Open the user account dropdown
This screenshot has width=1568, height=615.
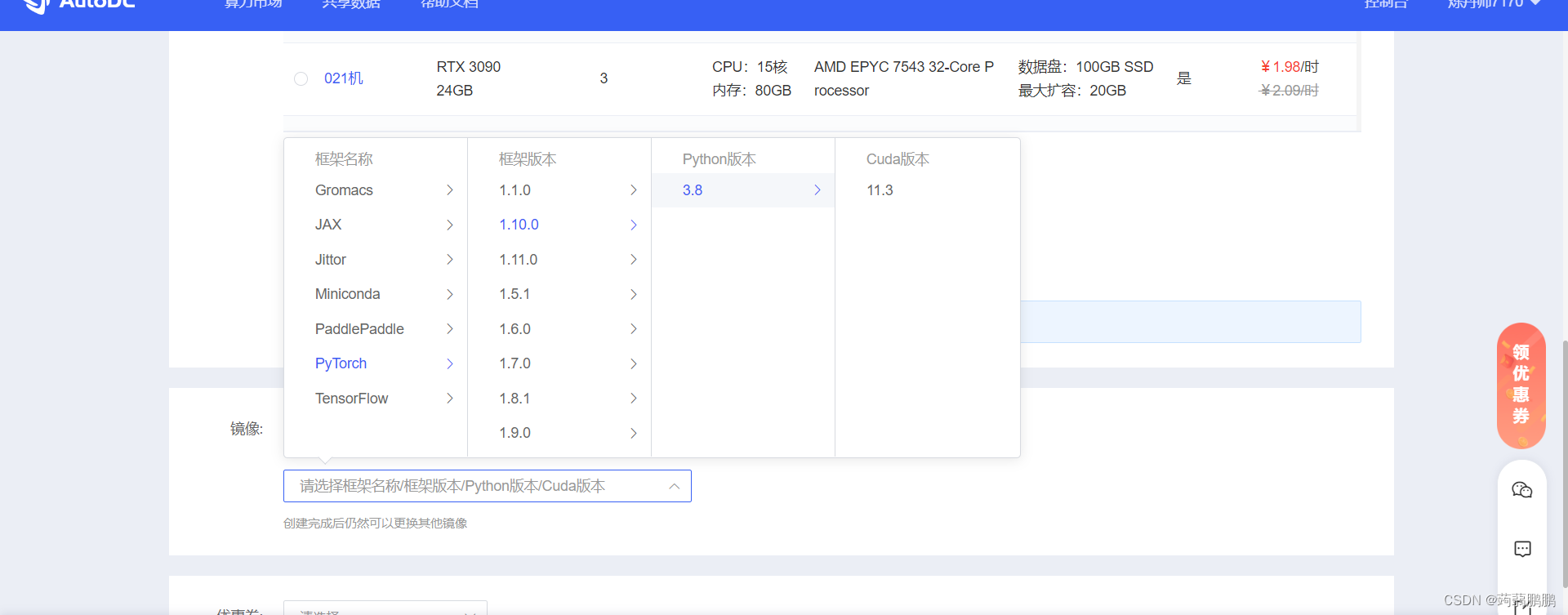[x=1494, y=4]
